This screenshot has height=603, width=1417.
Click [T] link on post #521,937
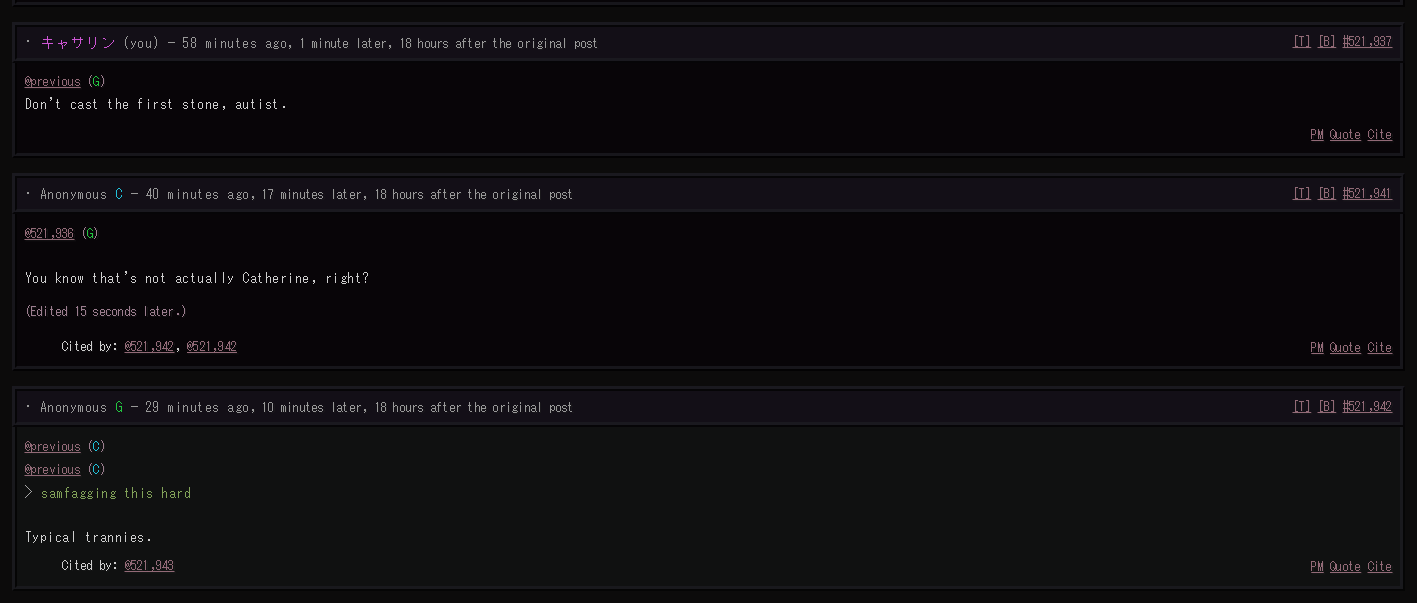[1301, 42]
